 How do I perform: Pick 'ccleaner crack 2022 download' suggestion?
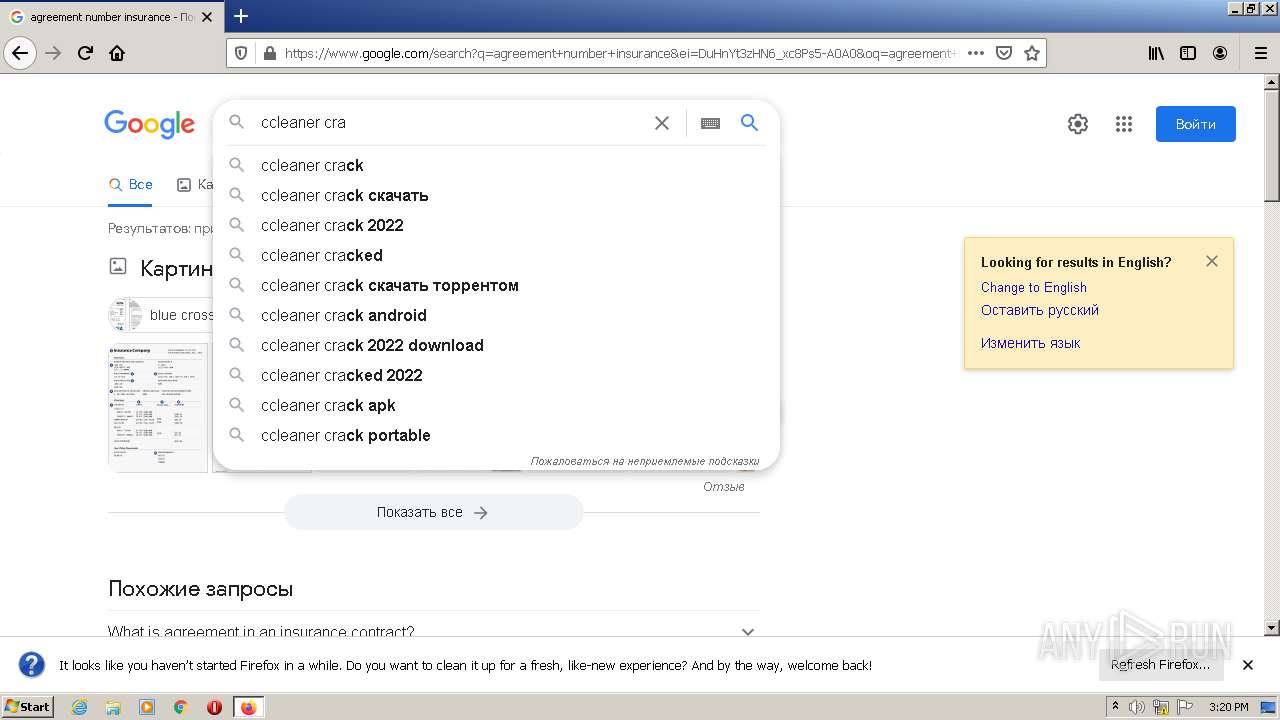496,345
